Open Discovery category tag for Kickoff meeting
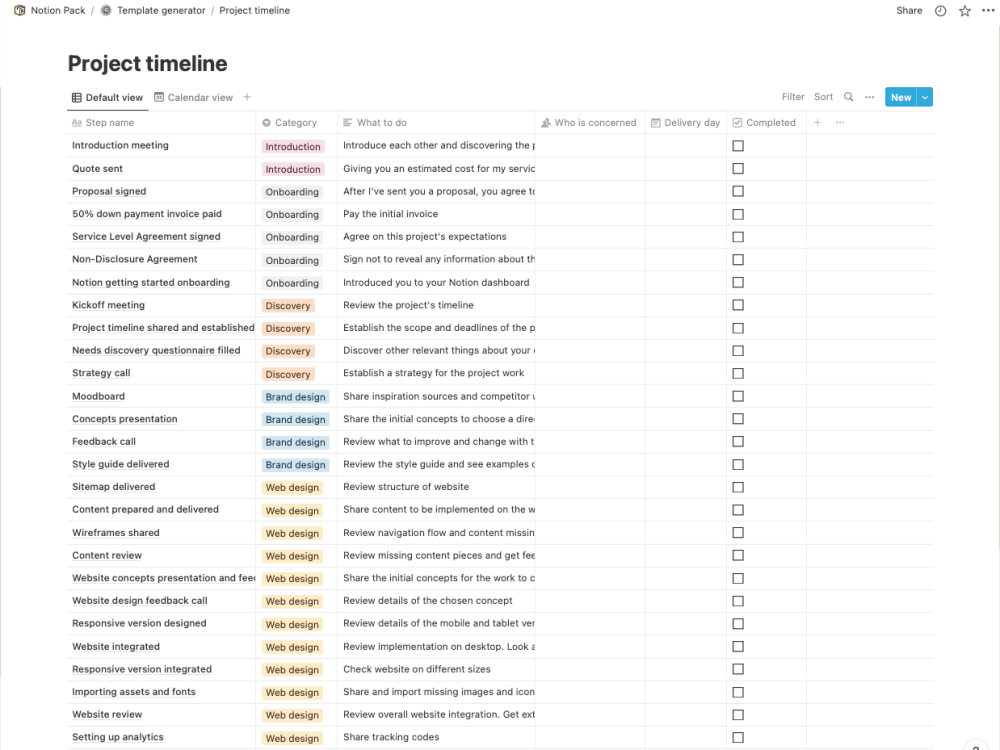The height and width of the screenshot is (750, 1000). 288,305
